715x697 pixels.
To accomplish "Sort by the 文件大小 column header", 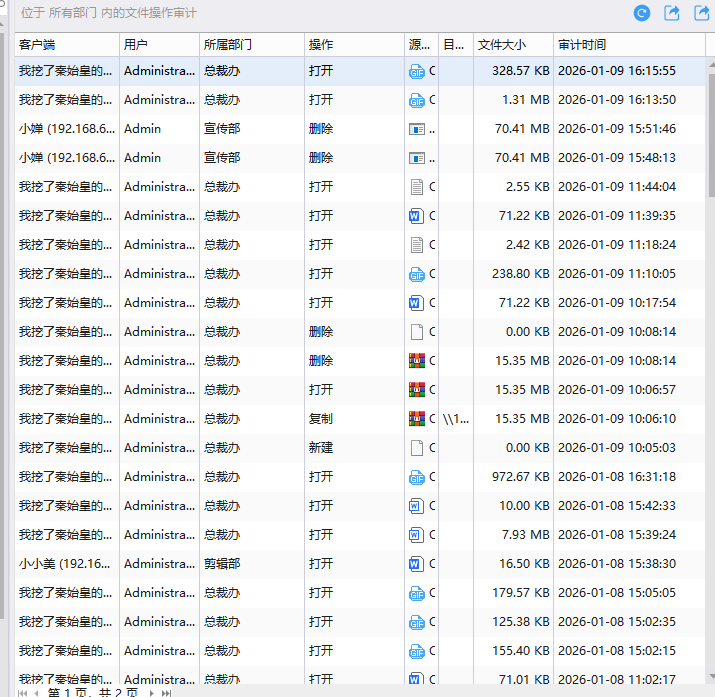I will pyautogui.click(x=512, y=45).
